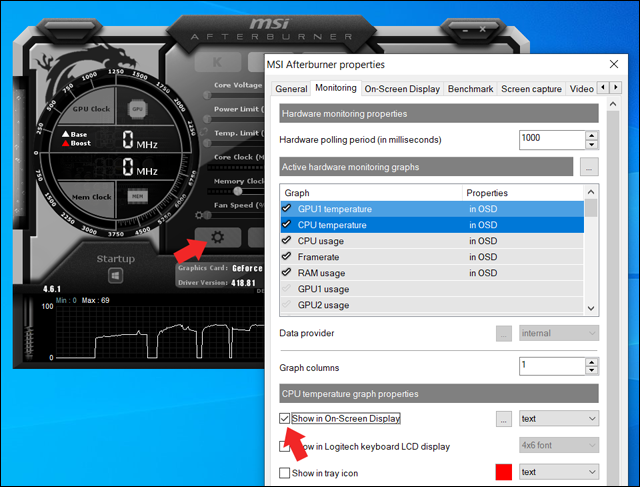Click the hardware polling period input field
This screenshot has width=640, height=487.
tap(552, 140)
